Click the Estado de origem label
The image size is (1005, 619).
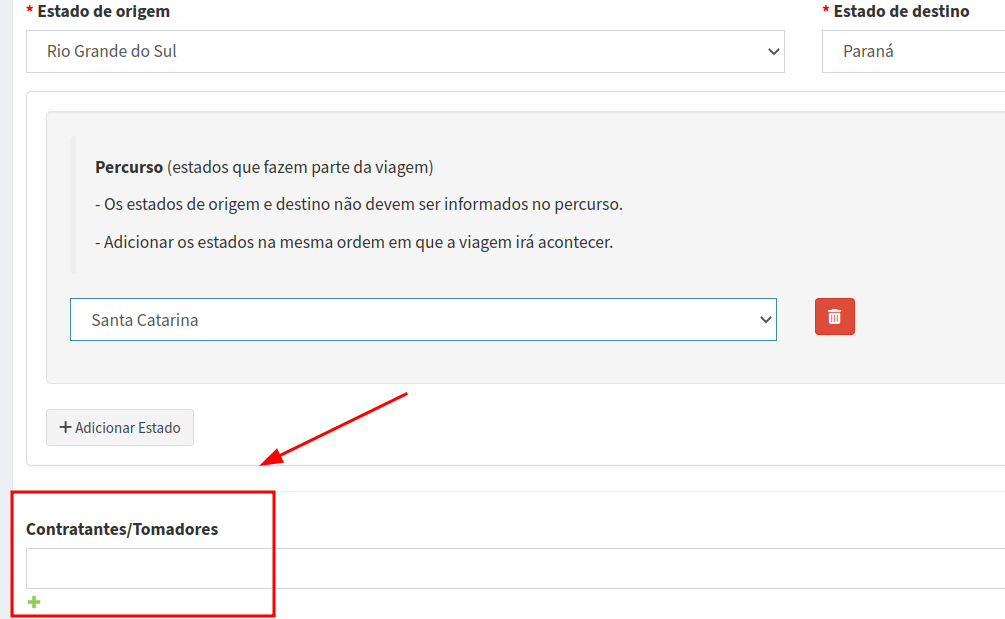coord(103,12)
